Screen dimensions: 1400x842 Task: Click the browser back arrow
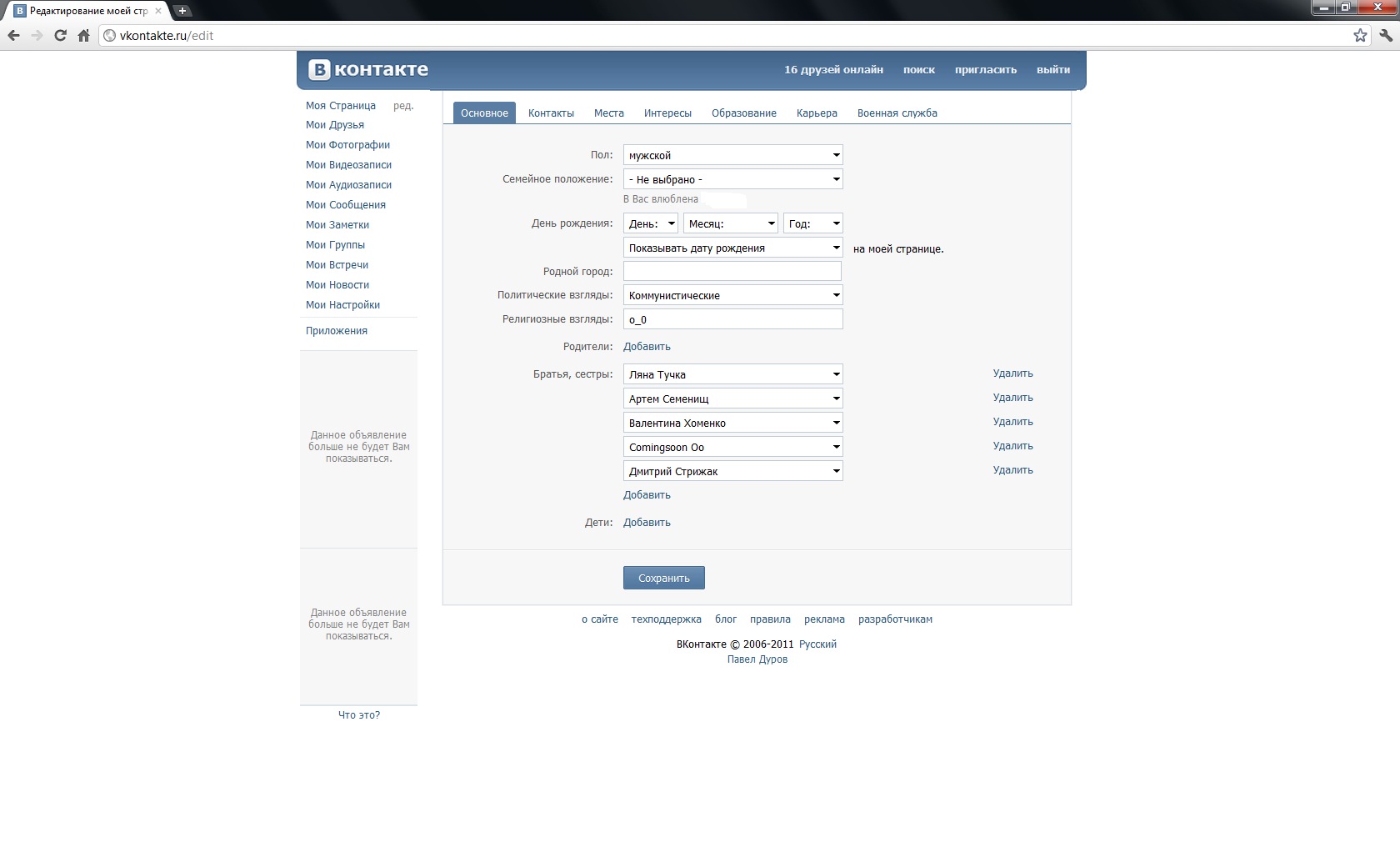tap(13, 36)
